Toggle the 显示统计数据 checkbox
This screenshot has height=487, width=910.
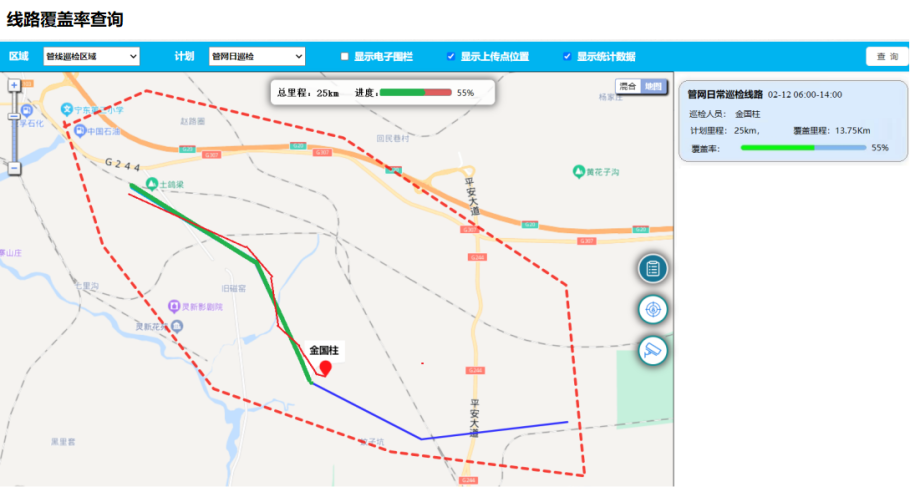click(x=567, y=57)
